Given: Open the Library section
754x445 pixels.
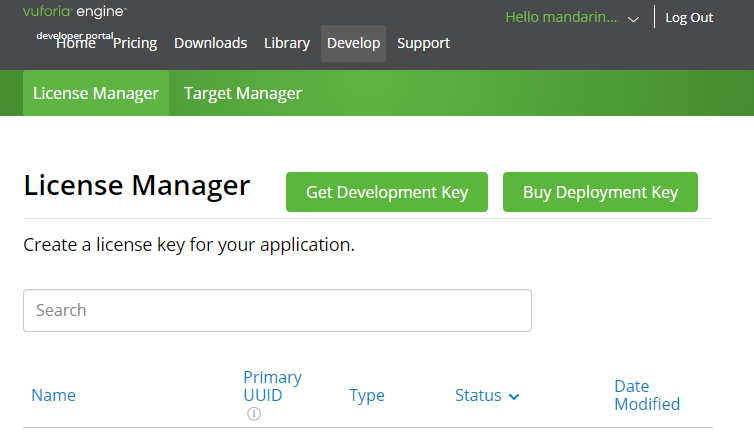Looking at the screenshot, I should 287,43.
